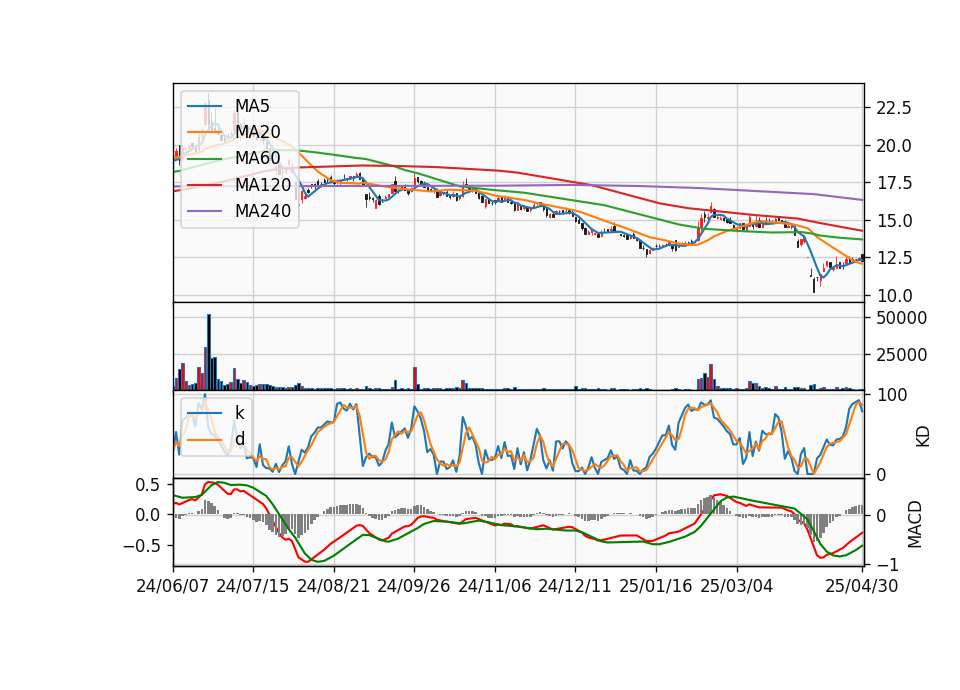Click the 24/08/21 date tick label

pos(334,586)
